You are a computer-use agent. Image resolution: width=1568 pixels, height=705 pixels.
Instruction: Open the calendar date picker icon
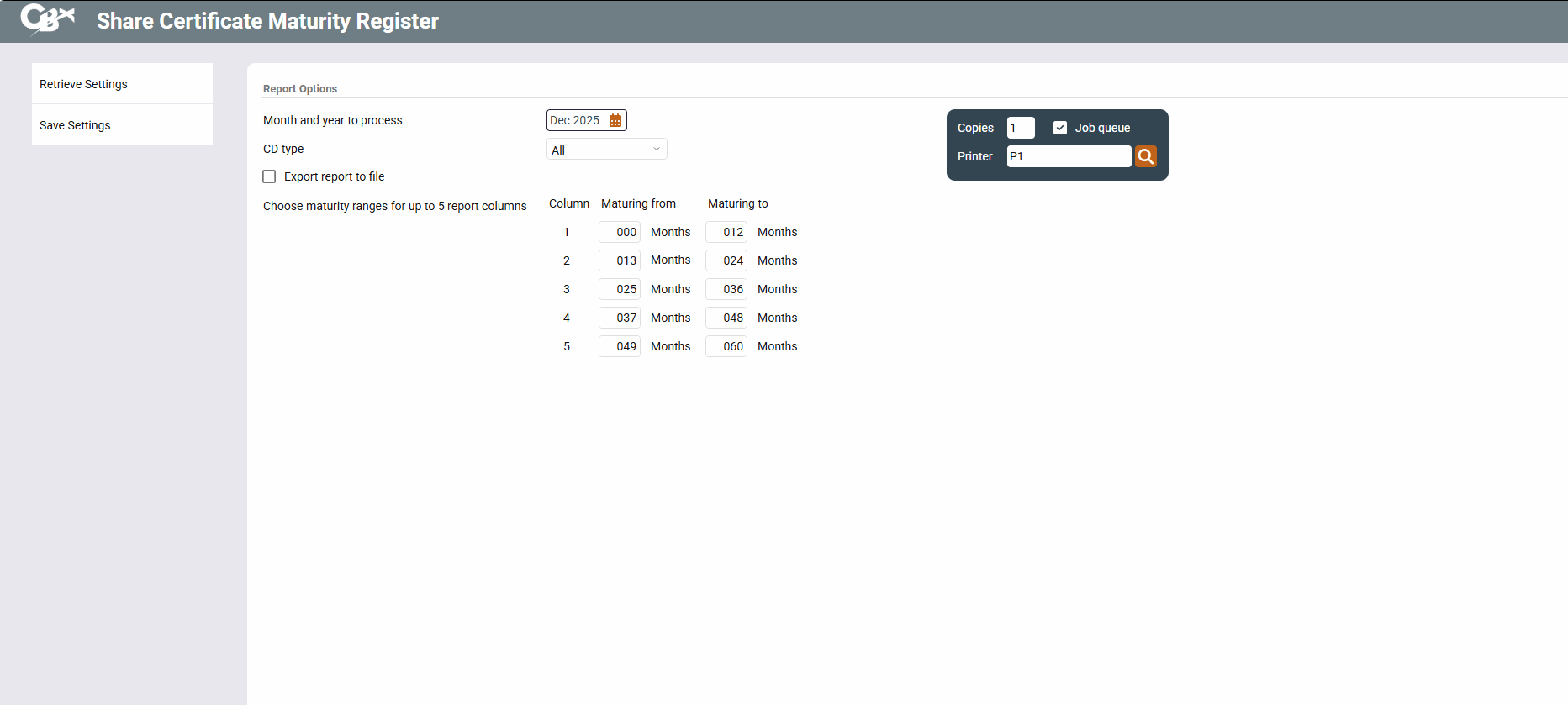point(615,121)
